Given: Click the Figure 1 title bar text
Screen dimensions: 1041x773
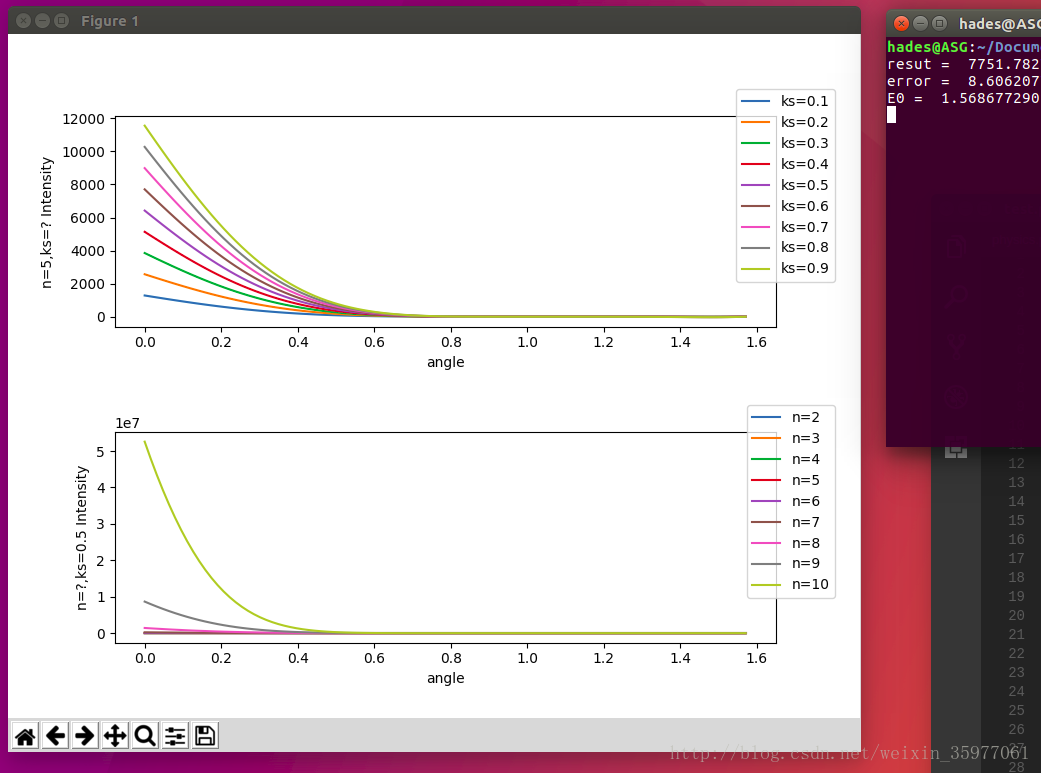Looking at the screenshot, I should [x=110, y=21].
